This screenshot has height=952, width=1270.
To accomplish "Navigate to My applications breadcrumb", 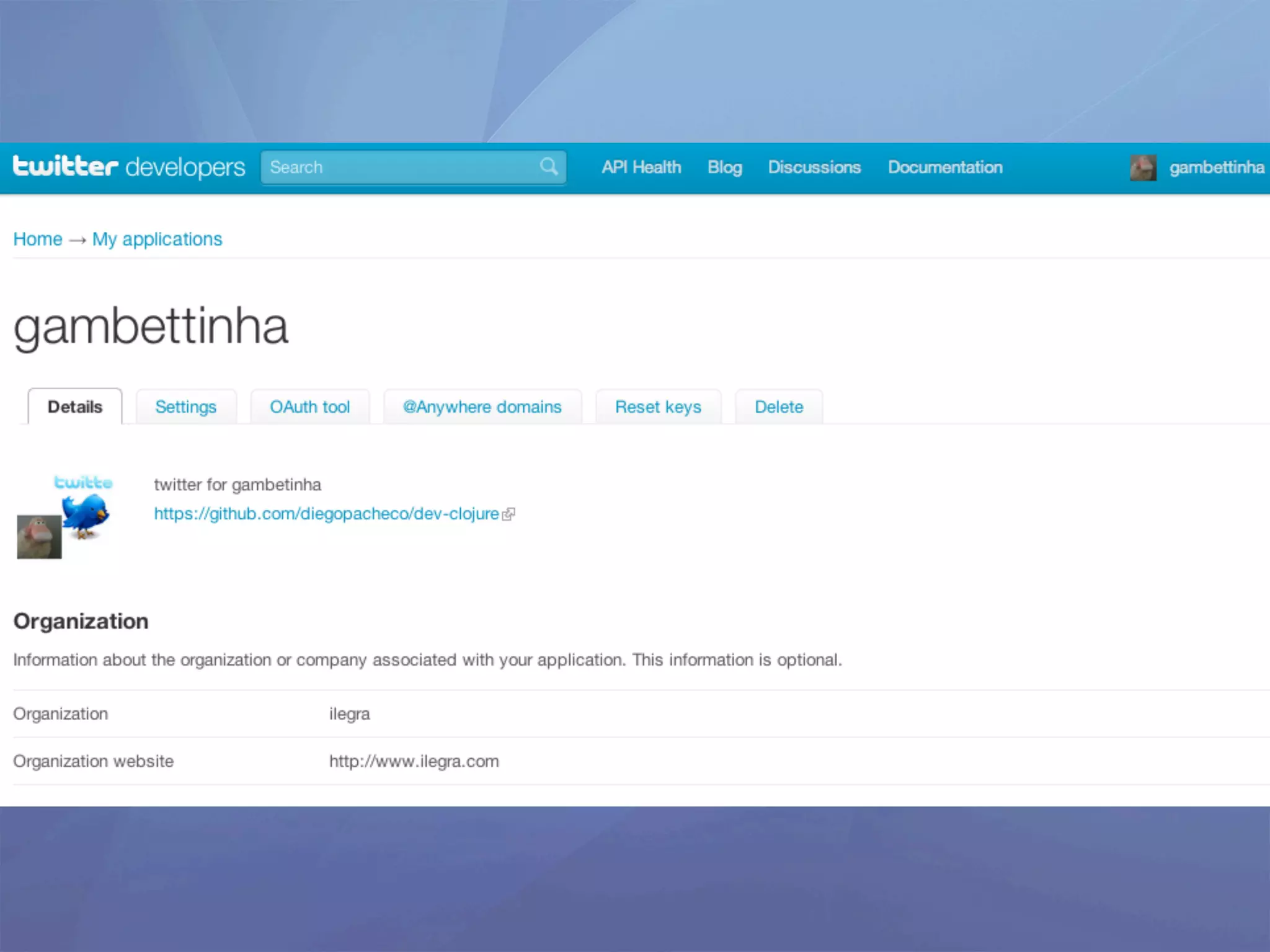I will [157, 239].
